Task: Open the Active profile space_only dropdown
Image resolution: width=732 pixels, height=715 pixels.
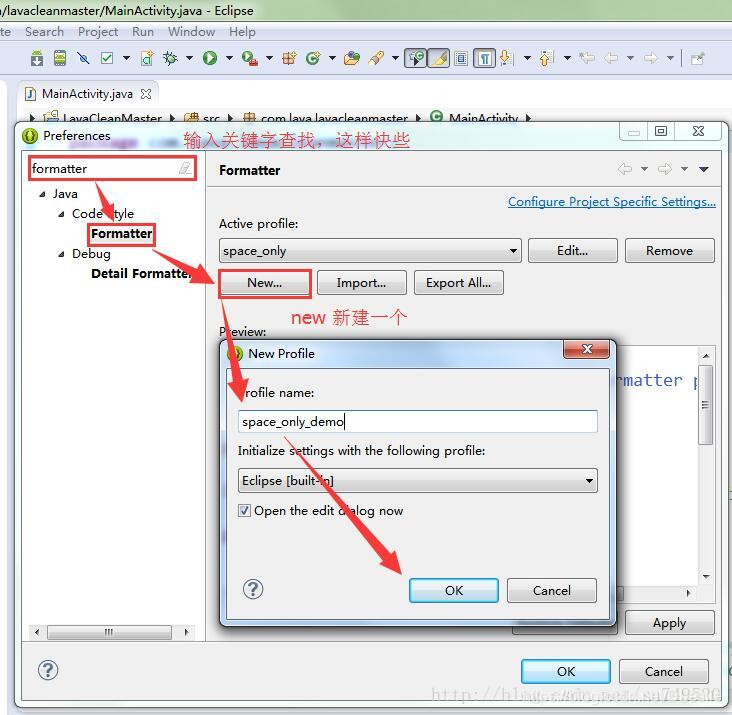Action: click(x=370, y=251)
